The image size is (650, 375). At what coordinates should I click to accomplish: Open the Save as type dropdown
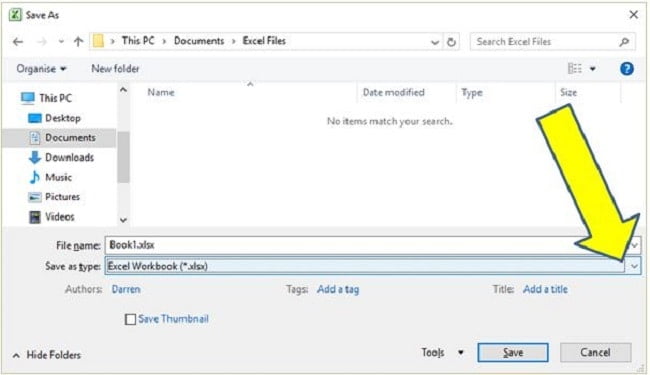tap(373, 266)
